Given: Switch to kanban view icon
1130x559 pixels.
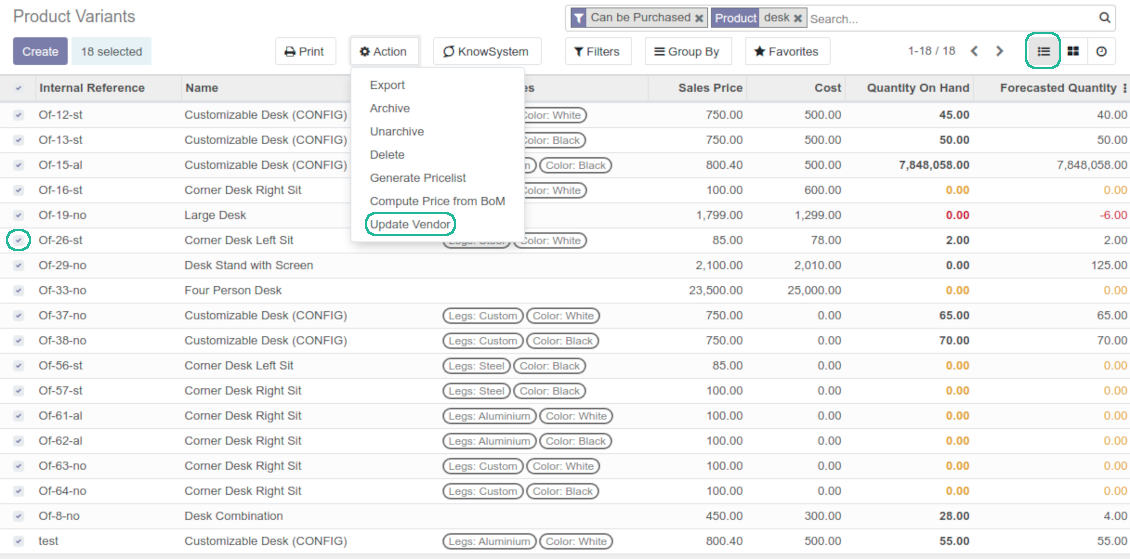Looking at the screenshot, I should point(1073,51).
